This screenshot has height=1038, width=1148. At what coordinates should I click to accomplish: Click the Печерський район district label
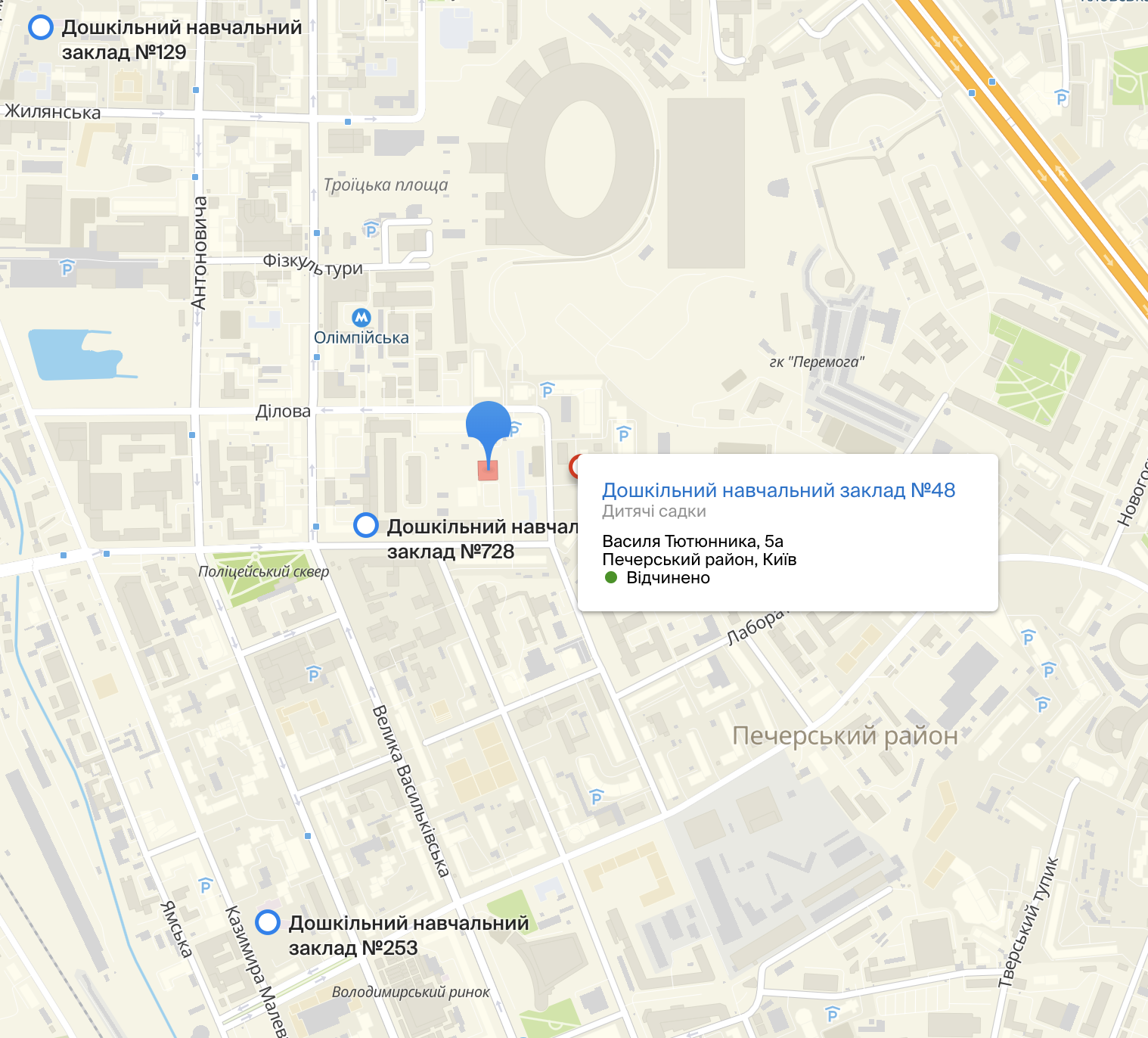click(x=845, y=735)
